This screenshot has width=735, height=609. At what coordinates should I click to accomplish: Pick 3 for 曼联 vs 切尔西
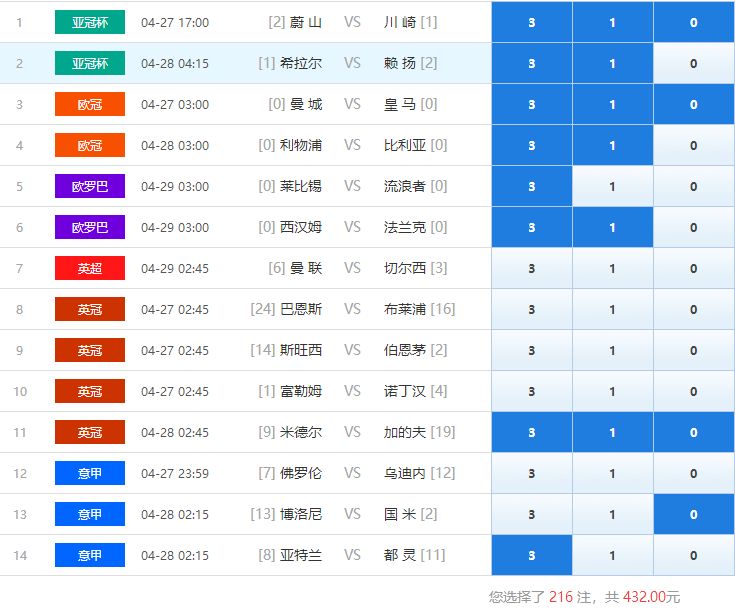532,268
